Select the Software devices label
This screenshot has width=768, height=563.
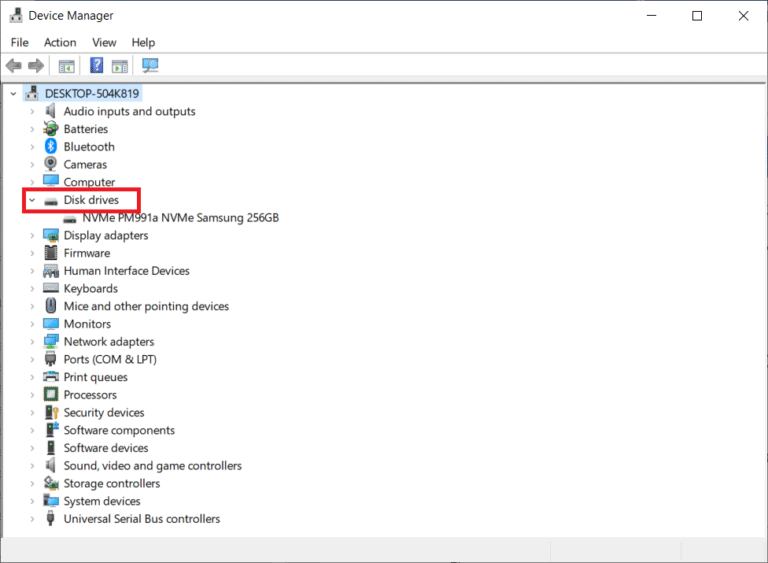pos(106,447)
